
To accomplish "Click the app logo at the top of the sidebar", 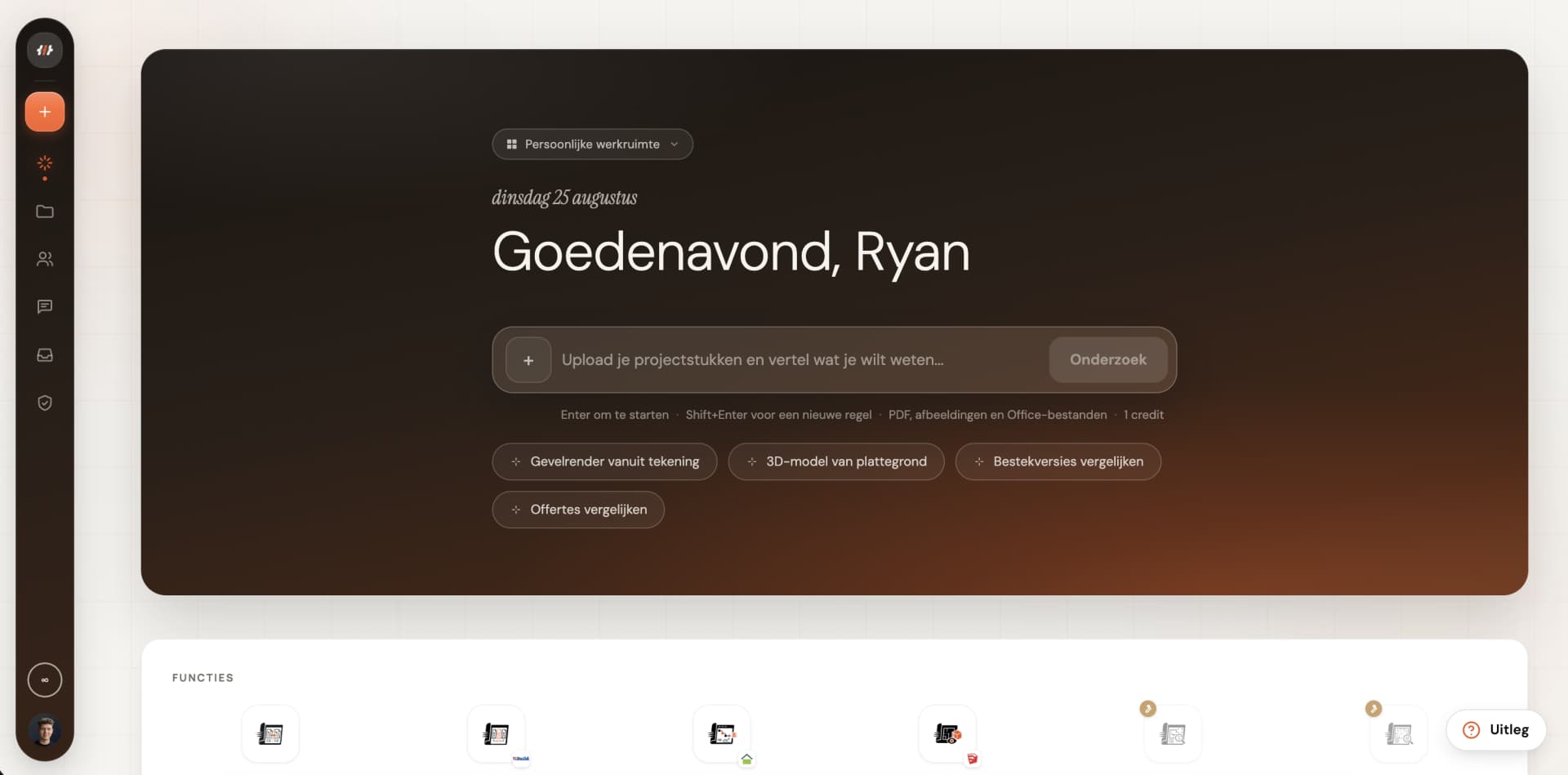I will point(45,50).
